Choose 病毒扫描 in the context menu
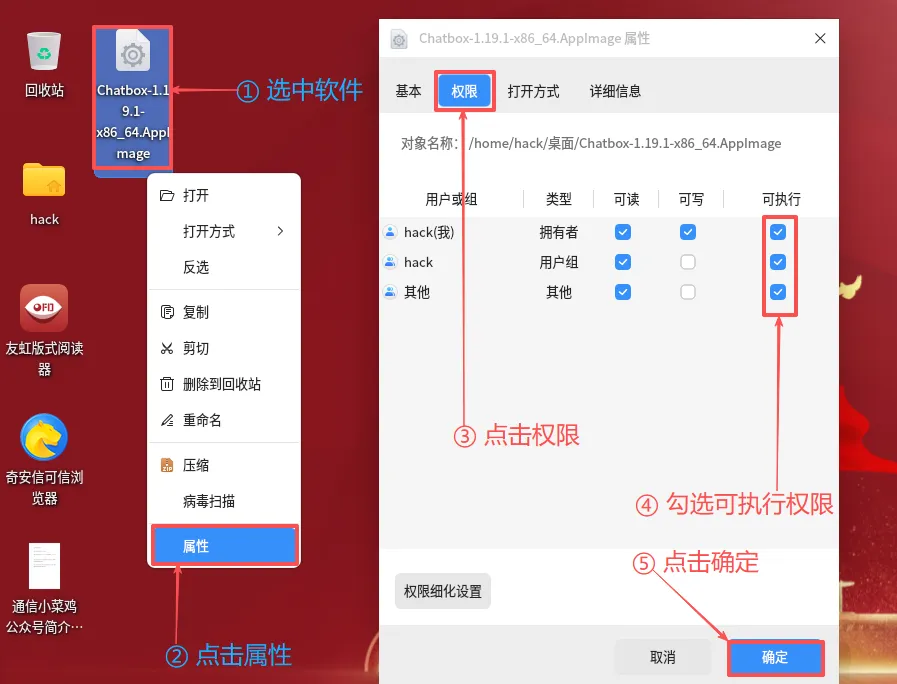The width and height of the screenshot is (897, 684). [224, 501]
